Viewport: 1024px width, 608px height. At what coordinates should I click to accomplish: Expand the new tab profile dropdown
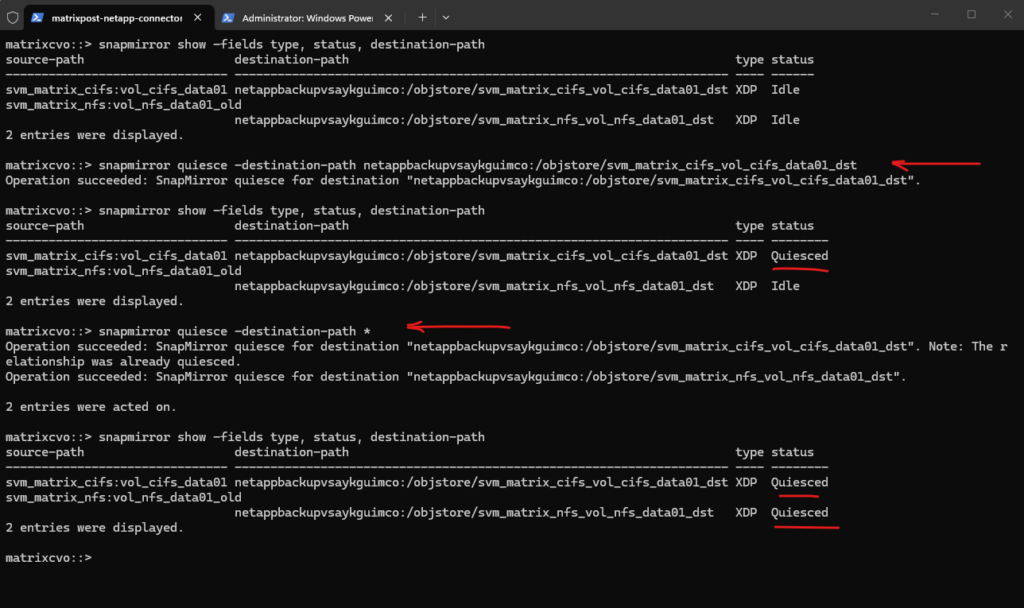click(446, 17)
